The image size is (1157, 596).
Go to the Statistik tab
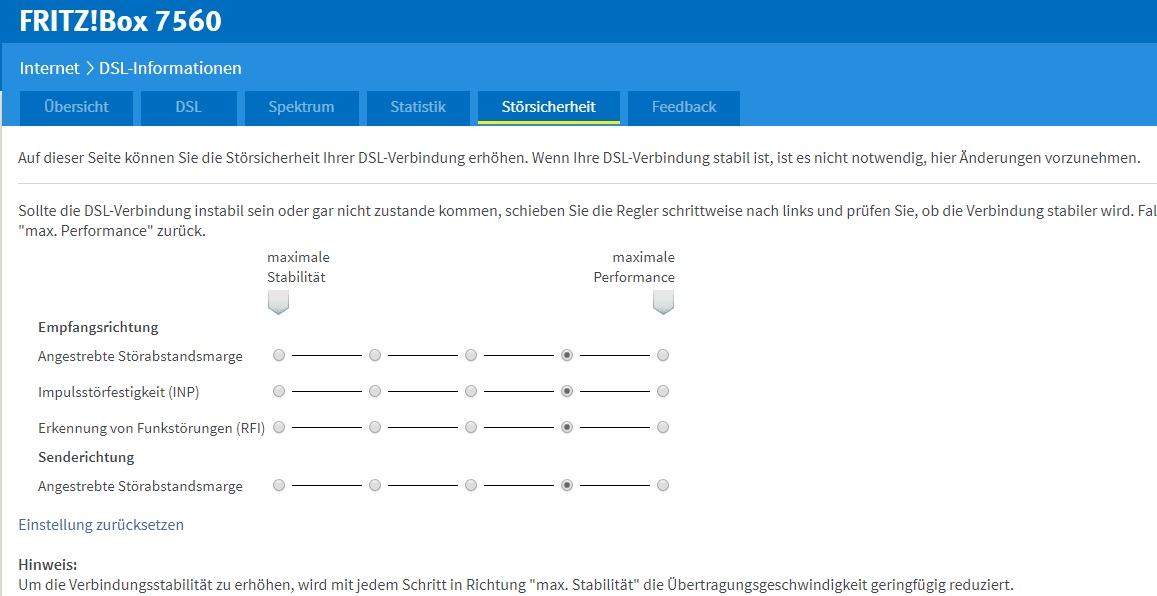(x=418, y=108)
